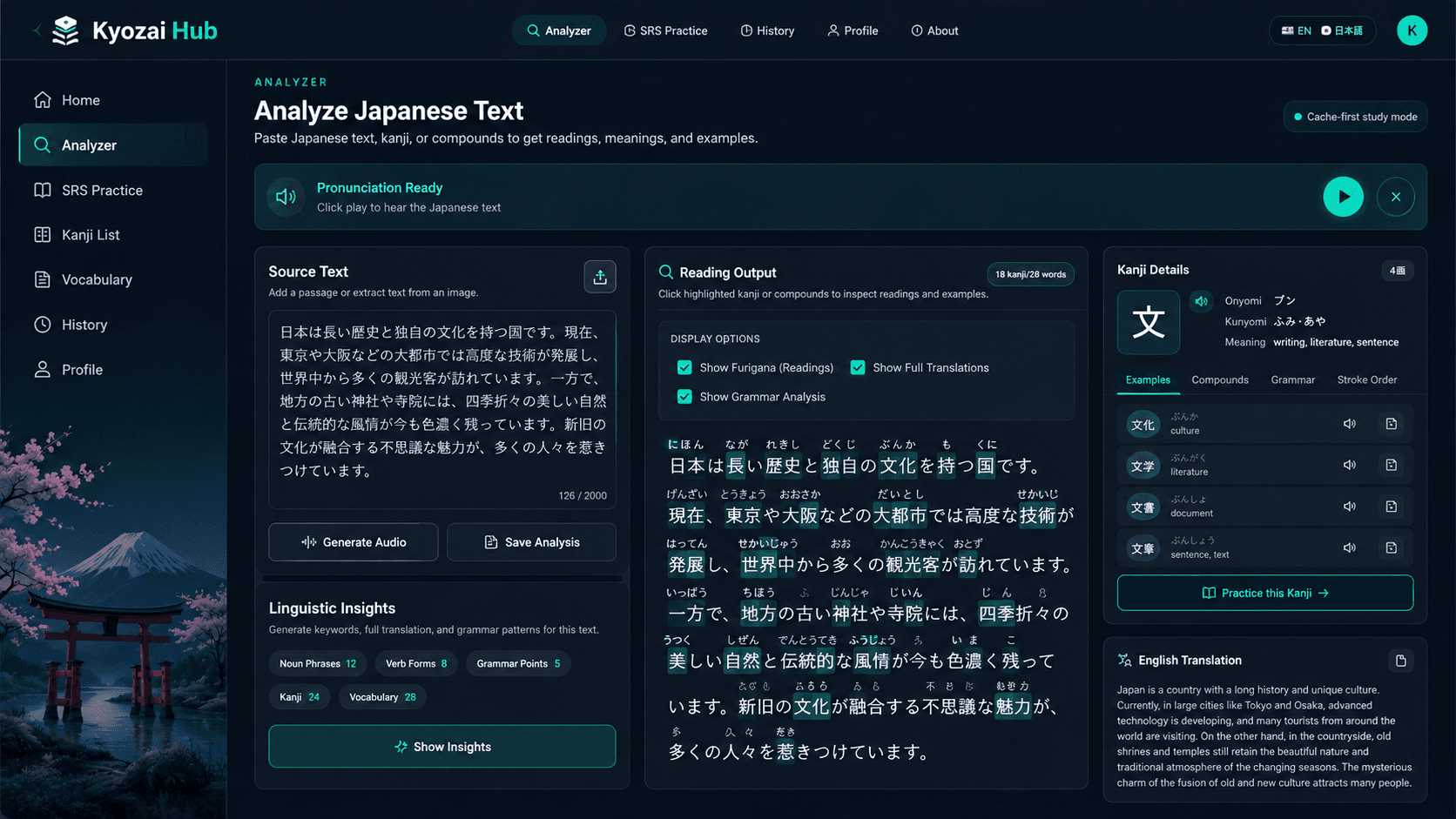Click inside the Japanese source text area
This screenshot has width=1456, height=819.
pos(442,409)
